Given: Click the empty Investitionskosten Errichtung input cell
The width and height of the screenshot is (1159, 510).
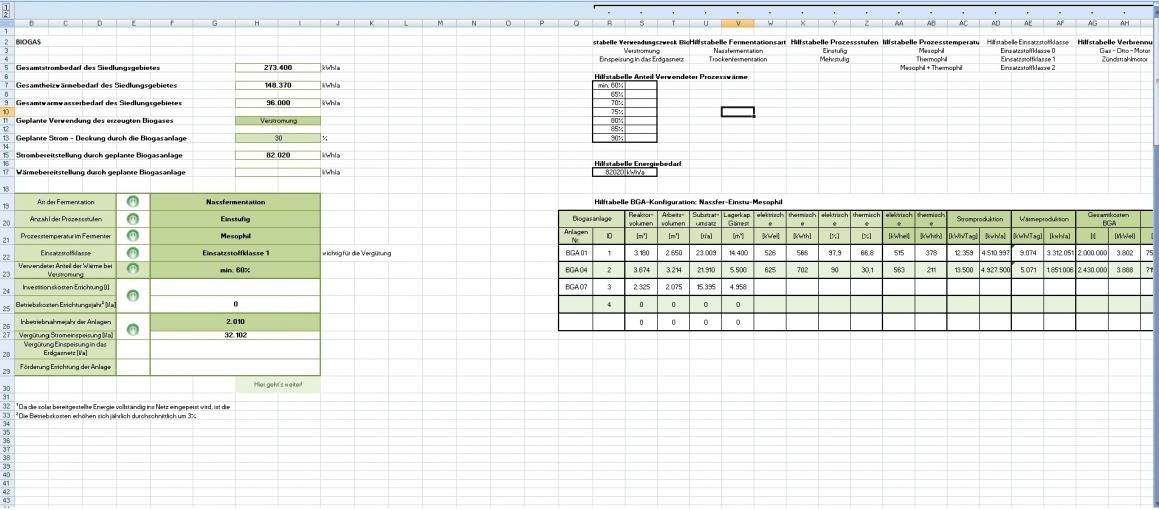Looking at the screenshot, I should [x=235, y=287].
